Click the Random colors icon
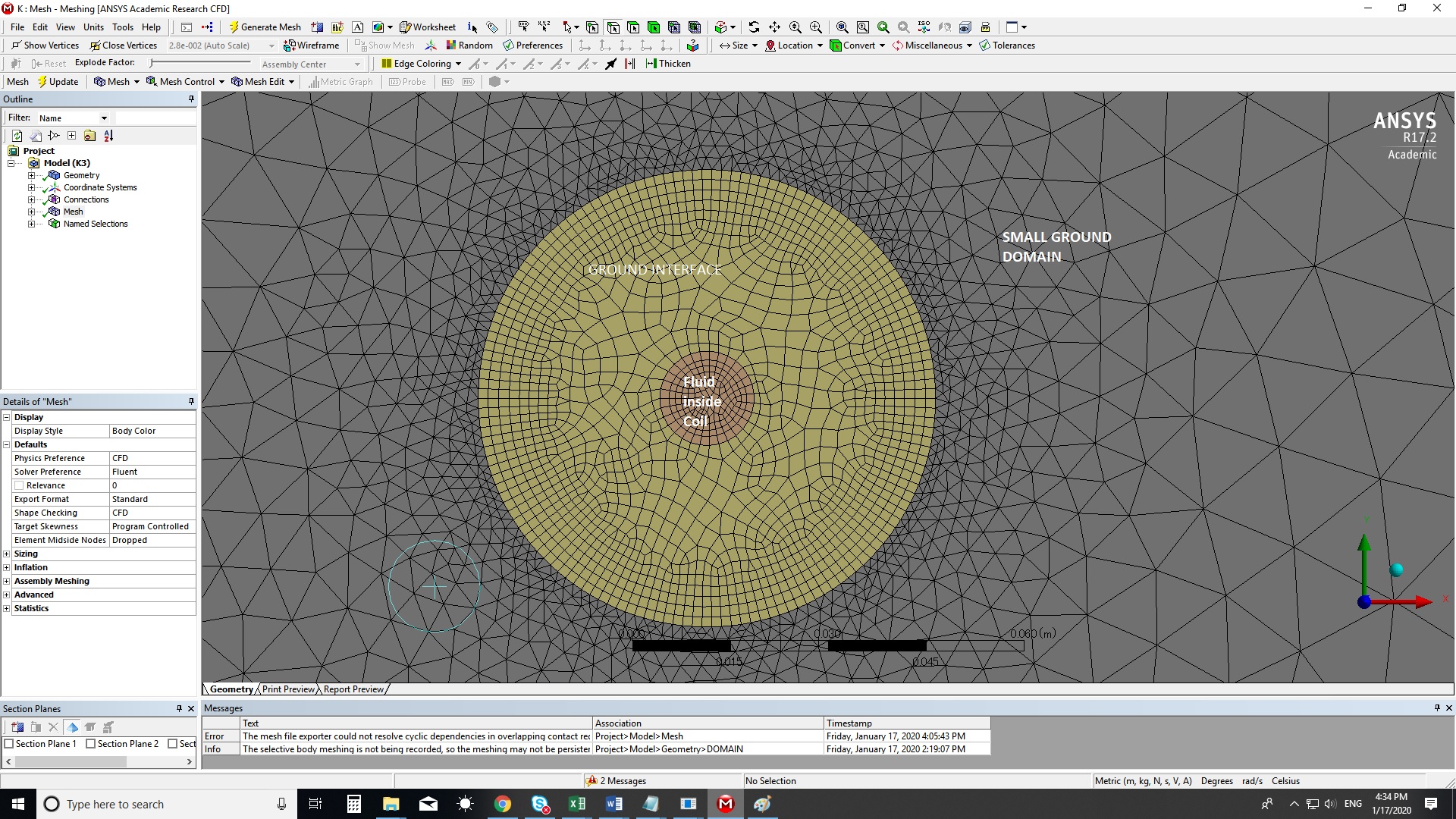Image resolution: width=1456 pixels, height=819 pixels. pyautogui.click(x=469, y=45)
